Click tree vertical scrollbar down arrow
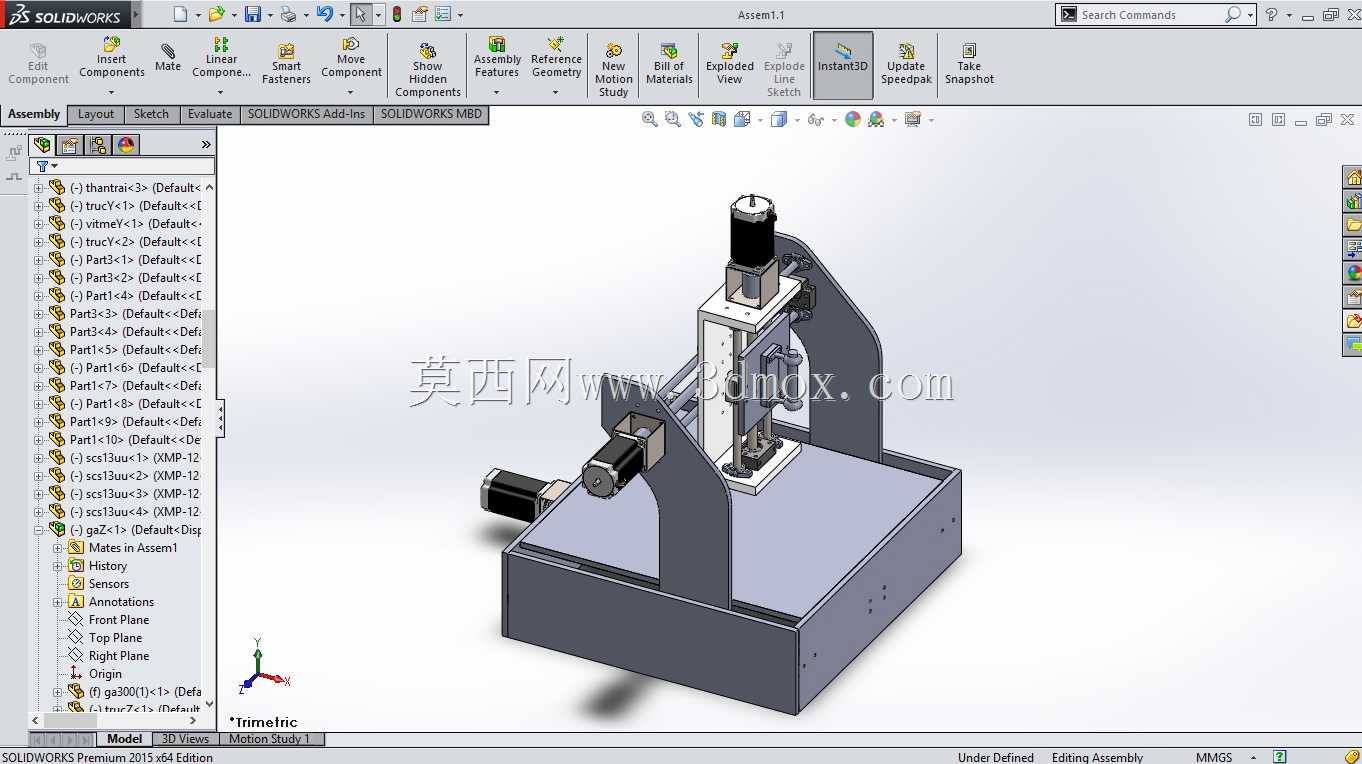1362x764 pixels. [209, 703]
